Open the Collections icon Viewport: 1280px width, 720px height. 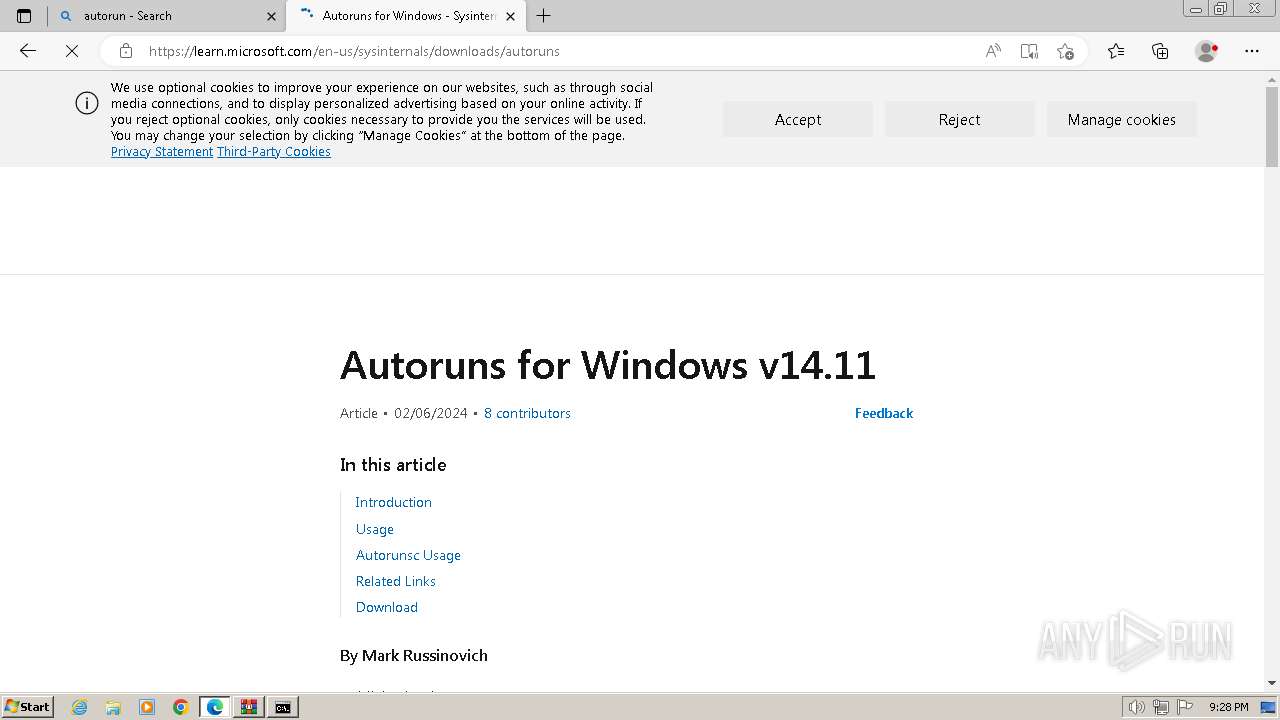click(x=1160, y=51)
